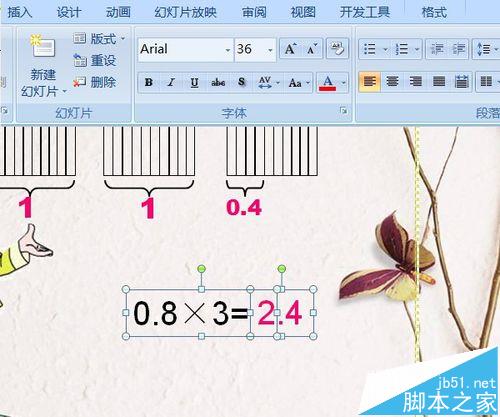This screenshot has width=500, height=417.
Task: Click 删除 to delete slide
Action: [x=95, y=82]
